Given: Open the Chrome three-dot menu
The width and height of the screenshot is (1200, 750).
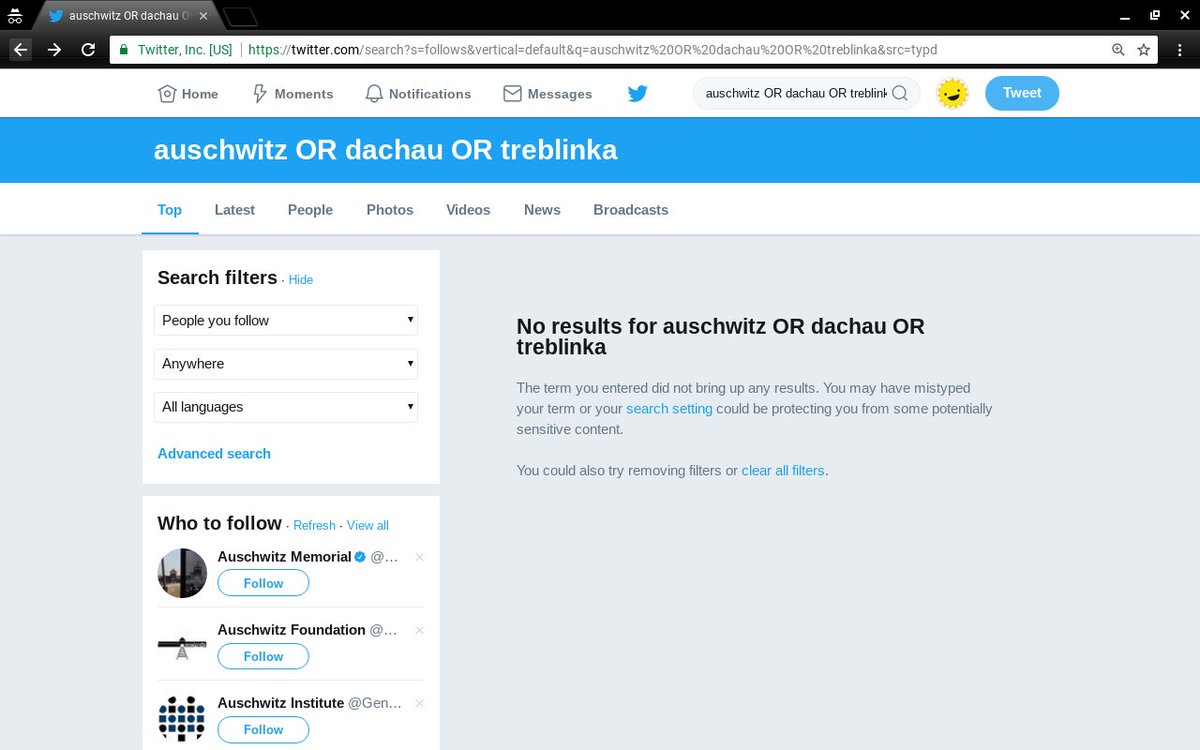Looking at the screenshot, I should tap(1181, 49).
